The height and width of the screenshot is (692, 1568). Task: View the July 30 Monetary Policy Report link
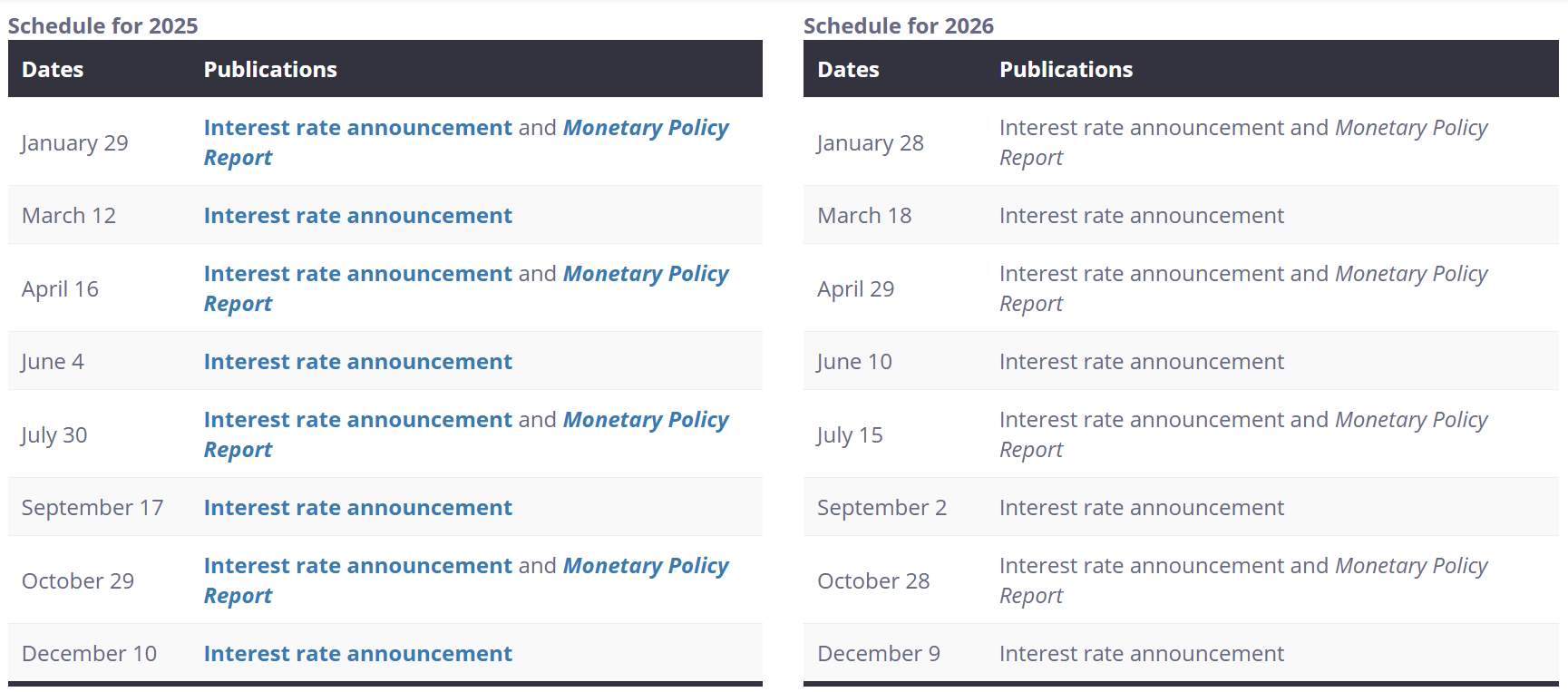pyautogui.click(x=645, y=420)
